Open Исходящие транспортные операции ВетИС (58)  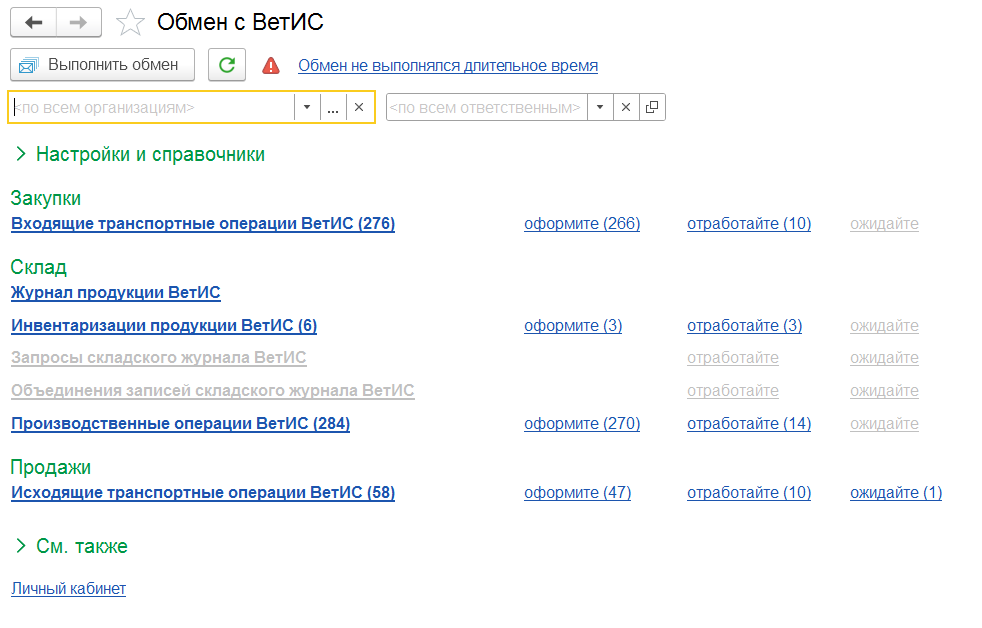[203, 493]
